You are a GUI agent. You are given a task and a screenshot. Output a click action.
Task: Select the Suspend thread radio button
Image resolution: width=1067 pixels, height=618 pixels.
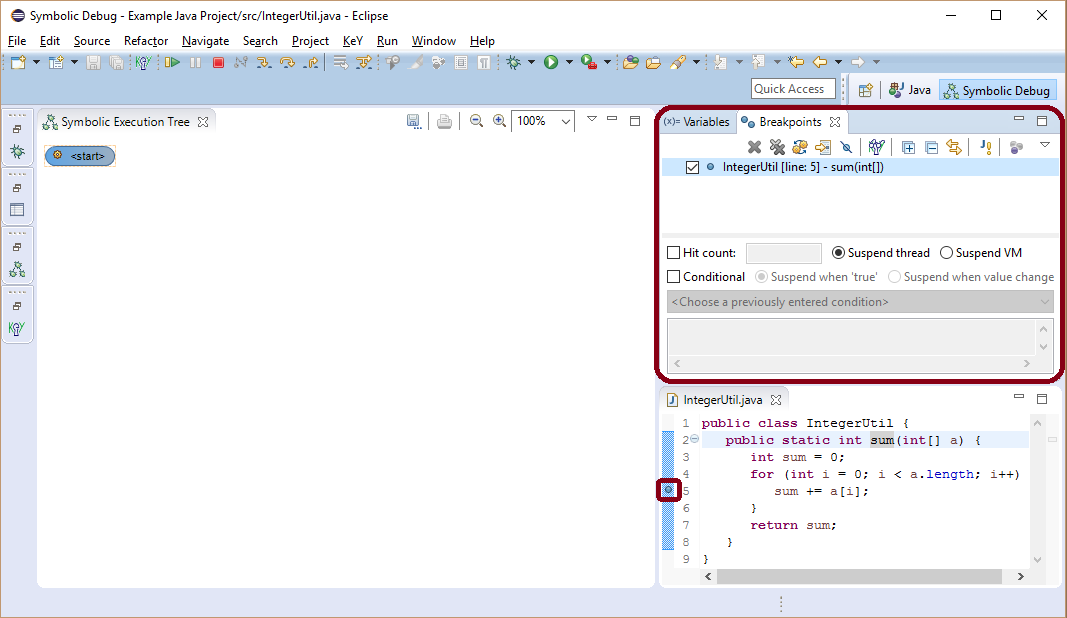(x=838, y=253)
